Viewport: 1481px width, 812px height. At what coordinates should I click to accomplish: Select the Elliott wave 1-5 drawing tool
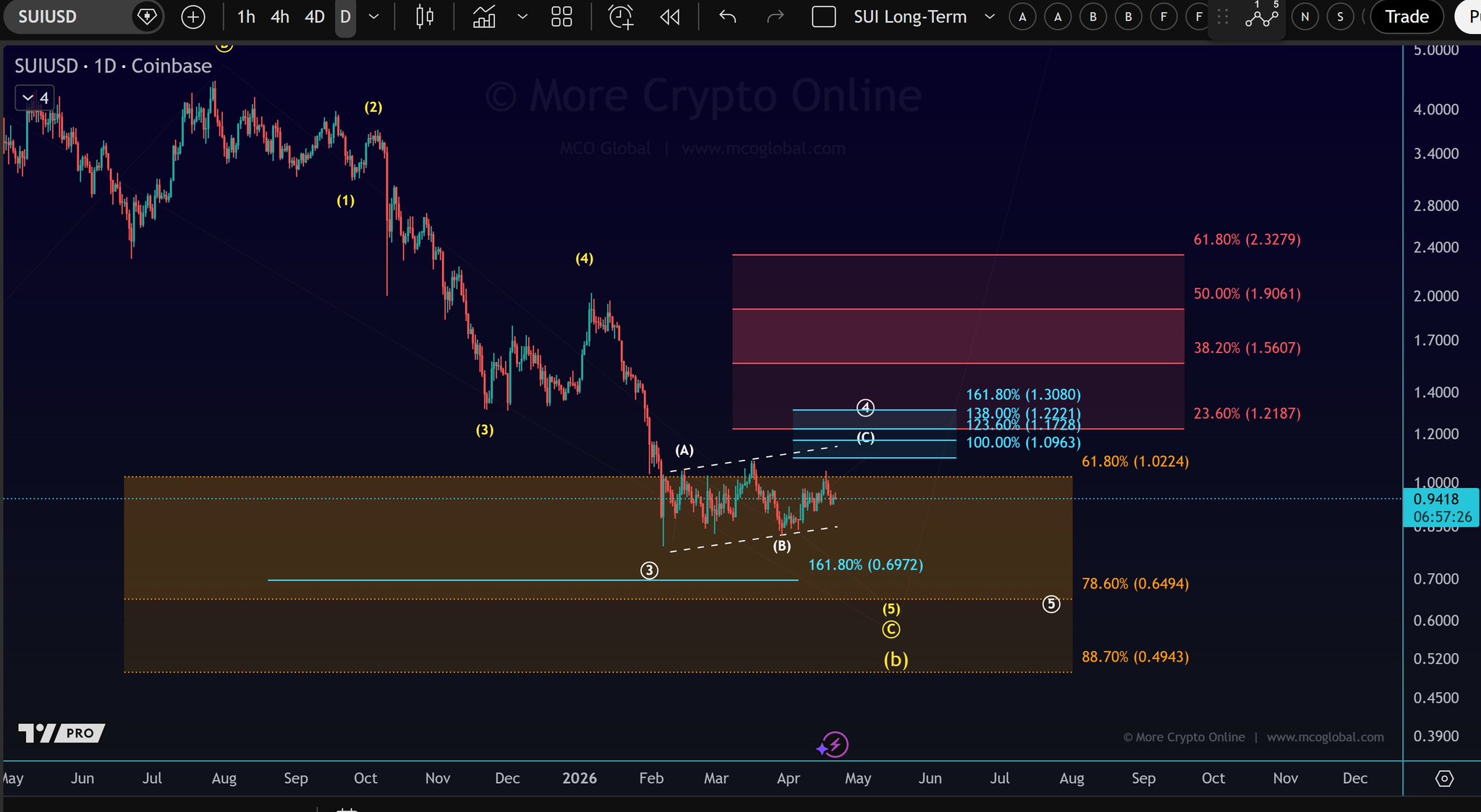tap(1261, 17)
